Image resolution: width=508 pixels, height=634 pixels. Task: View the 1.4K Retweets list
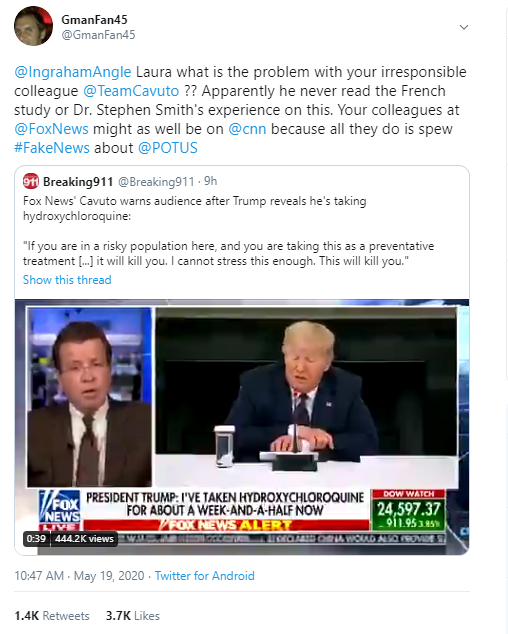pyautogui.click(x=52, y=615)
